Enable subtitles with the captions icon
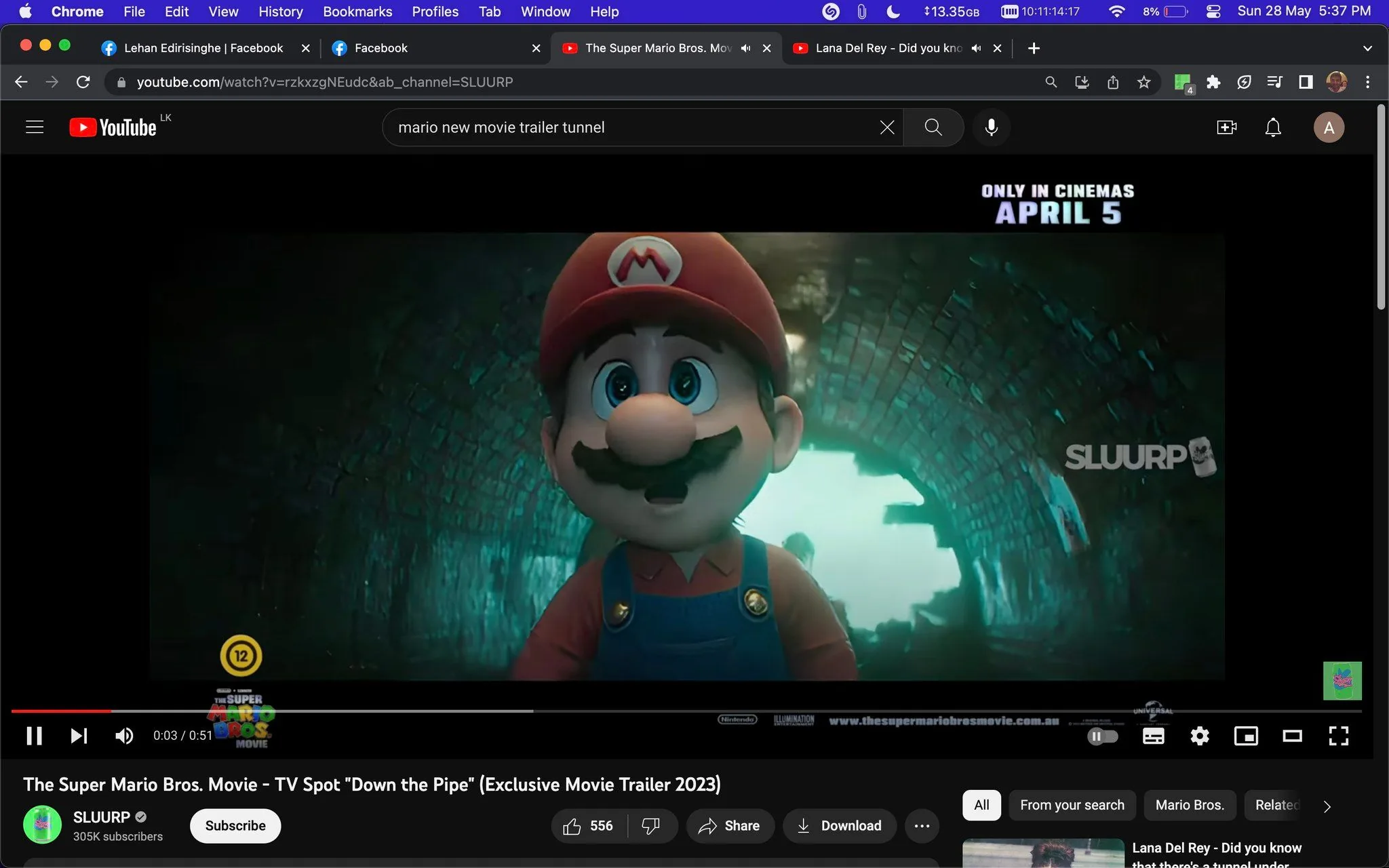Image resolution: width=1389 pixels, height=868 pixels. click(1153, 736)
